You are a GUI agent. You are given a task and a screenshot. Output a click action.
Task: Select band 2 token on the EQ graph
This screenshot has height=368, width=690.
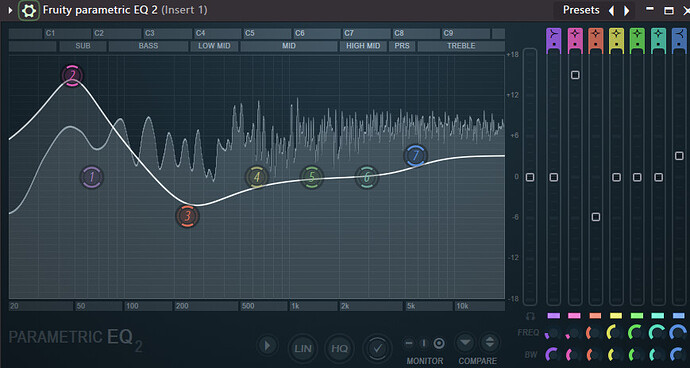pos(72,76)
